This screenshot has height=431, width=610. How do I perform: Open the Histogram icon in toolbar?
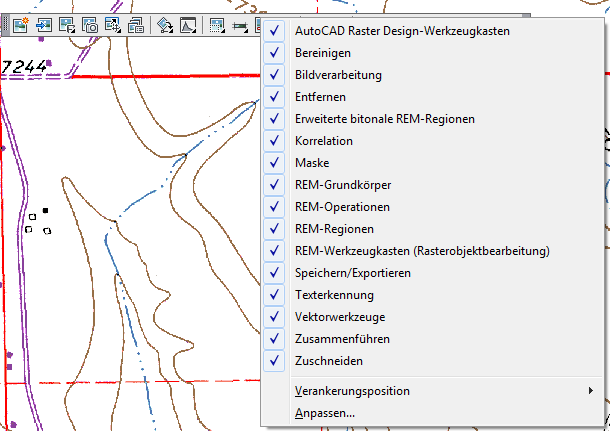188,26
